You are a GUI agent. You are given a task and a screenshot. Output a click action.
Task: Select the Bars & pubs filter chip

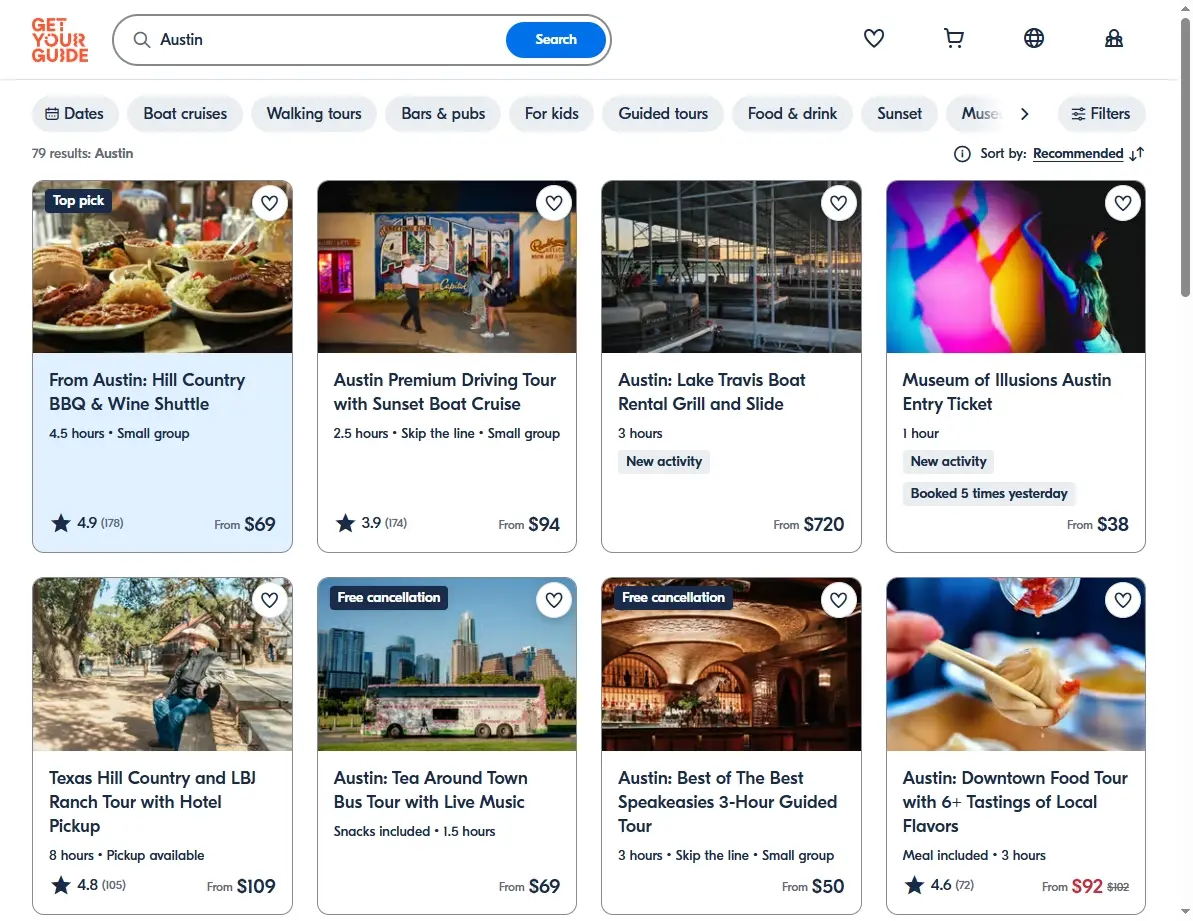[x=443, y=113]
